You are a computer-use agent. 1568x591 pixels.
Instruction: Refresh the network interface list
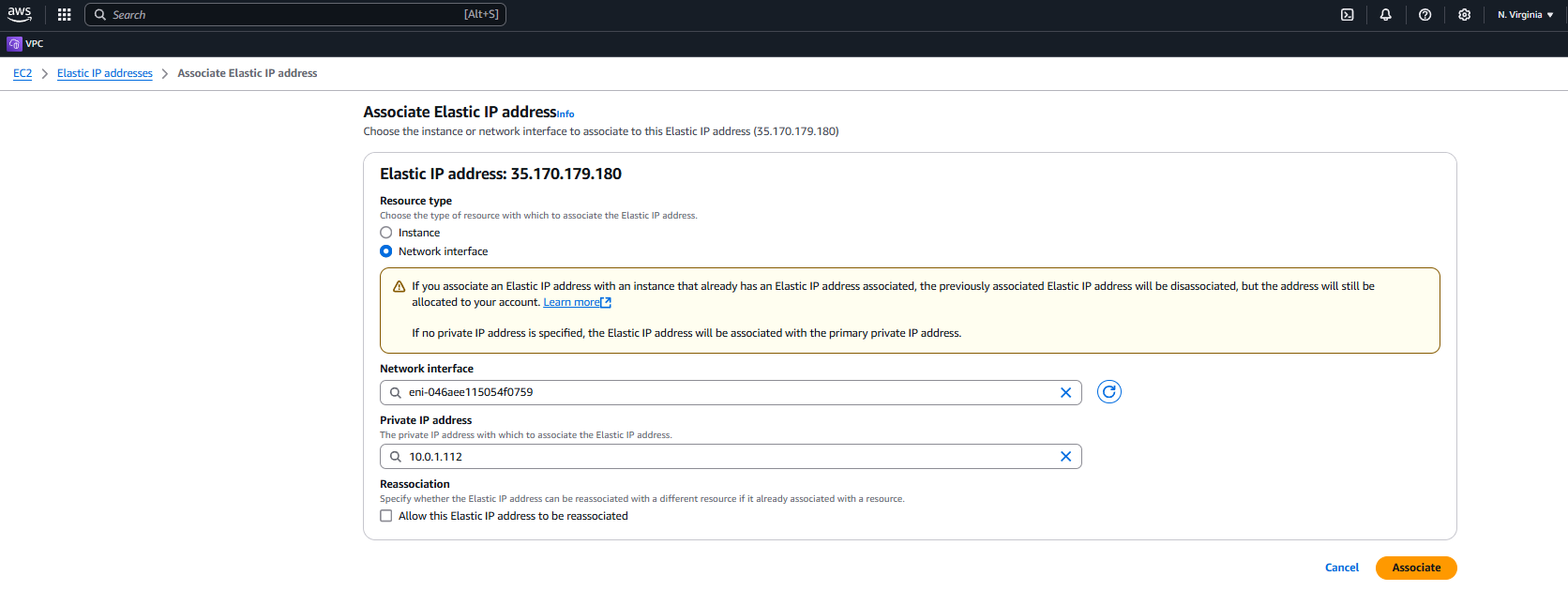[1108, 392]
